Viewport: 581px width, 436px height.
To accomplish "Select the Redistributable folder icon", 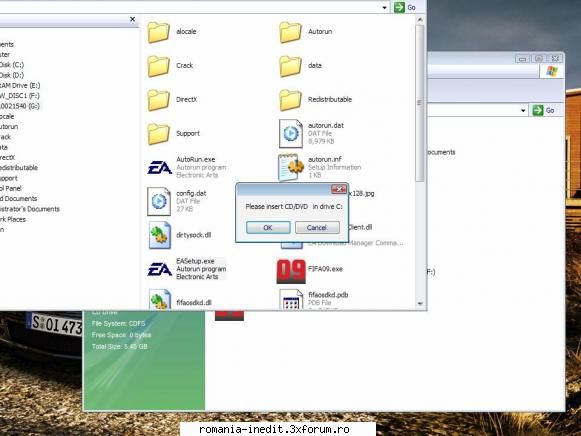I will tap(290, 100).
